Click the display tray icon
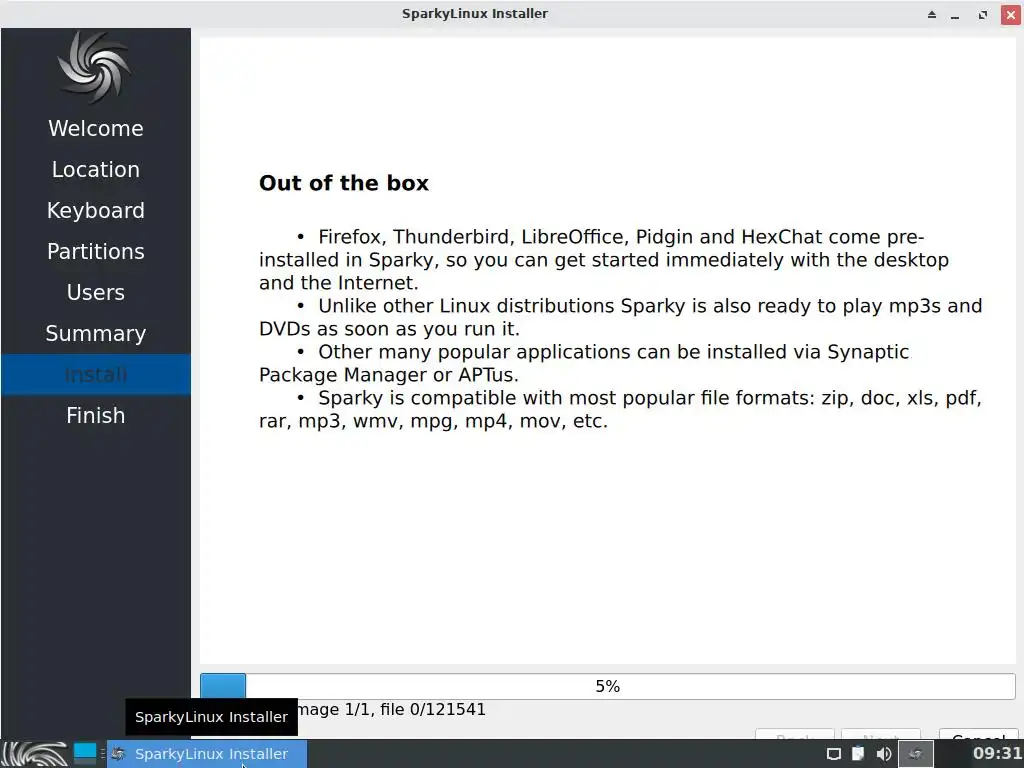The width and height of the screenshot is (1024, 768). click(833, 754)
